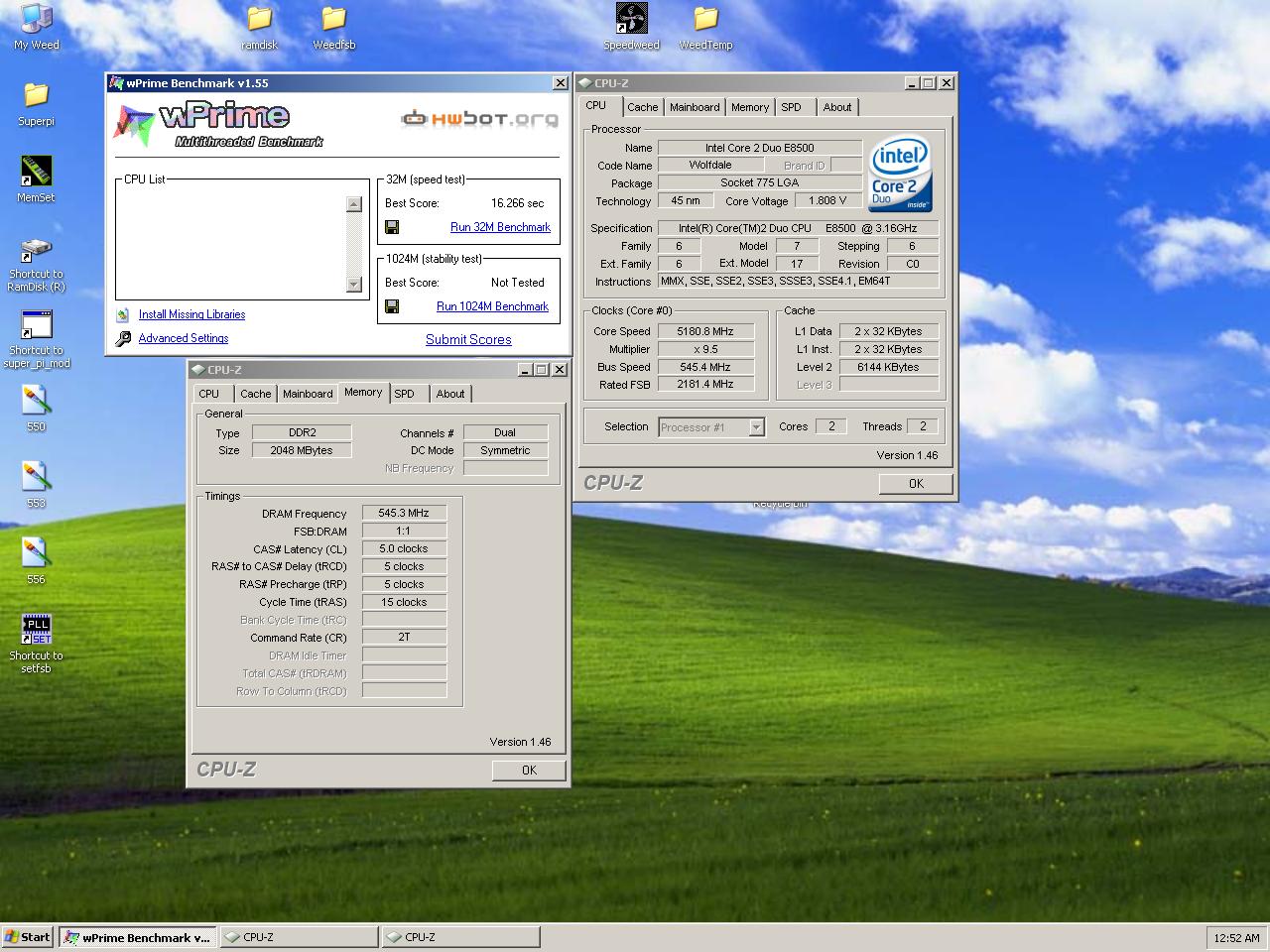Click the Core Speed 5180.8 MHz field
Viewport: 1270px width, 952px height.
(705, 331)
